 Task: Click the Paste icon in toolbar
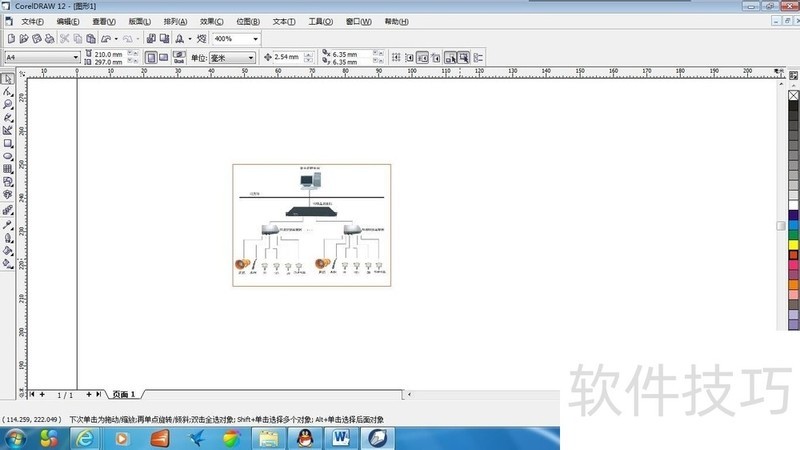pos(91,39)
